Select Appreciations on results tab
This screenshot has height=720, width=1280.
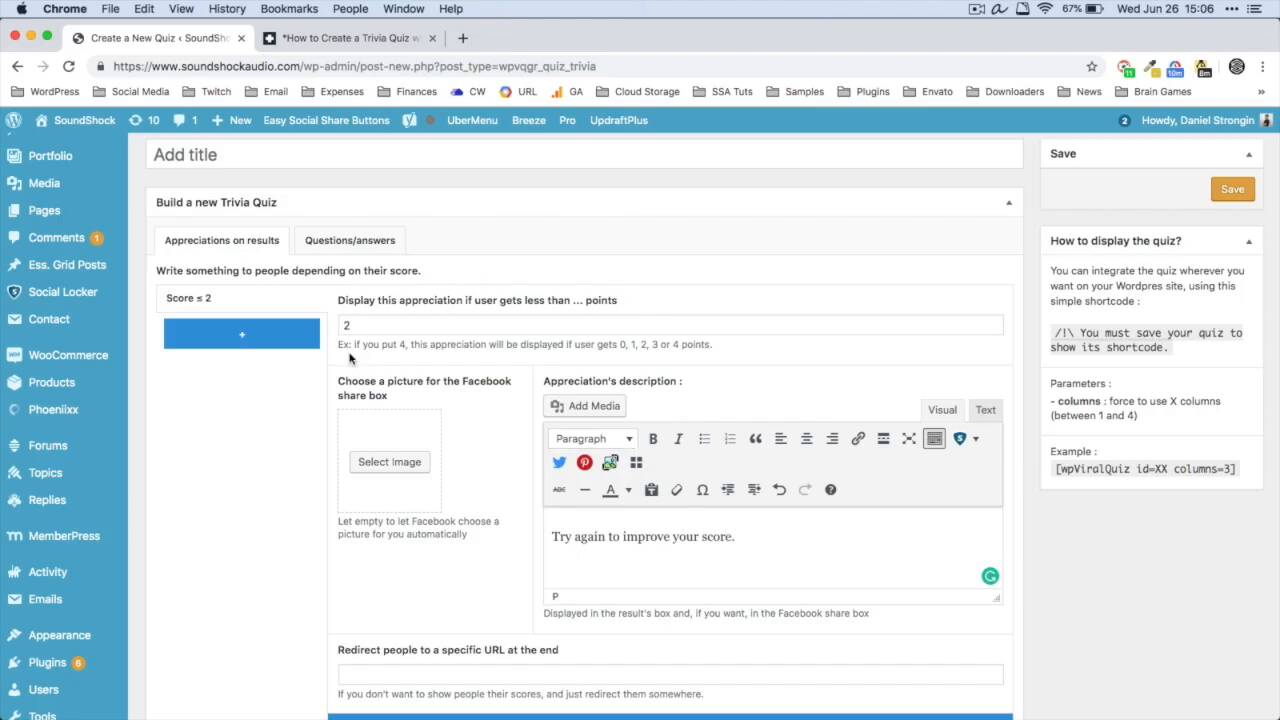click(x=222, y=240)
